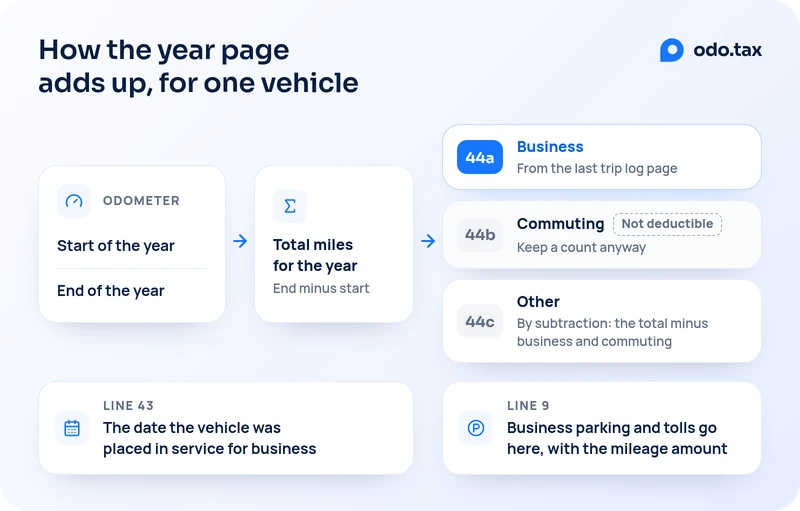
Task: Click the odo.tax brand name
Action: click(728, 50)
